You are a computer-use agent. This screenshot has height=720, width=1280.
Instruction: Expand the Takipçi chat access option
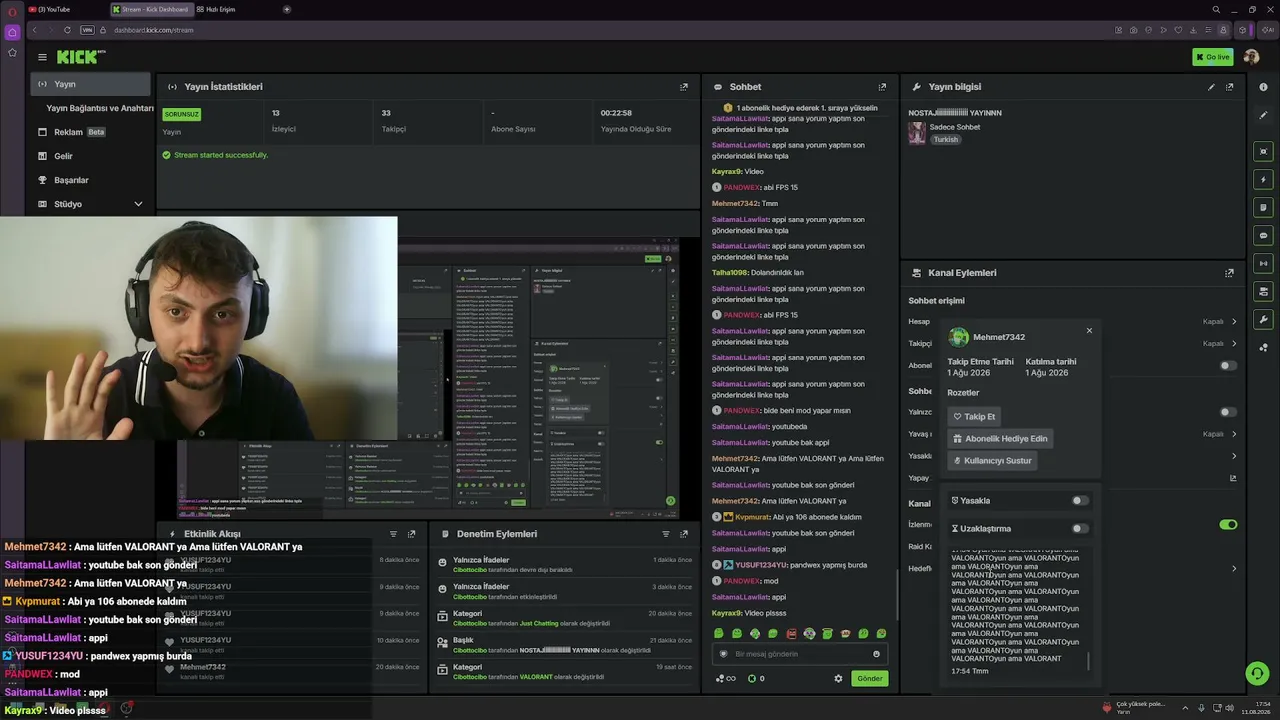pos(1234,343)
